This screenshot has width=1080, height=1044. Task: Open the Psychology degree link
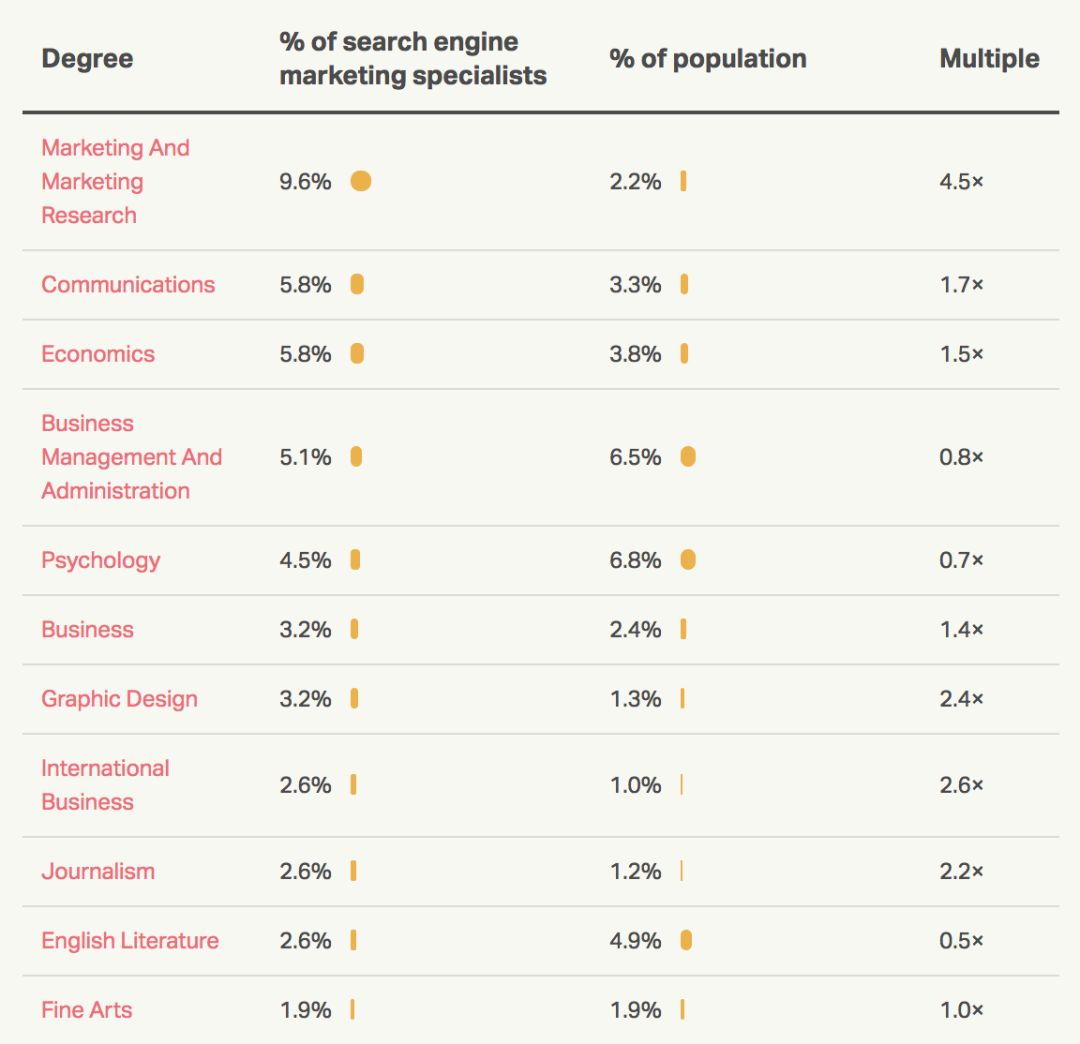coord(100,560)
